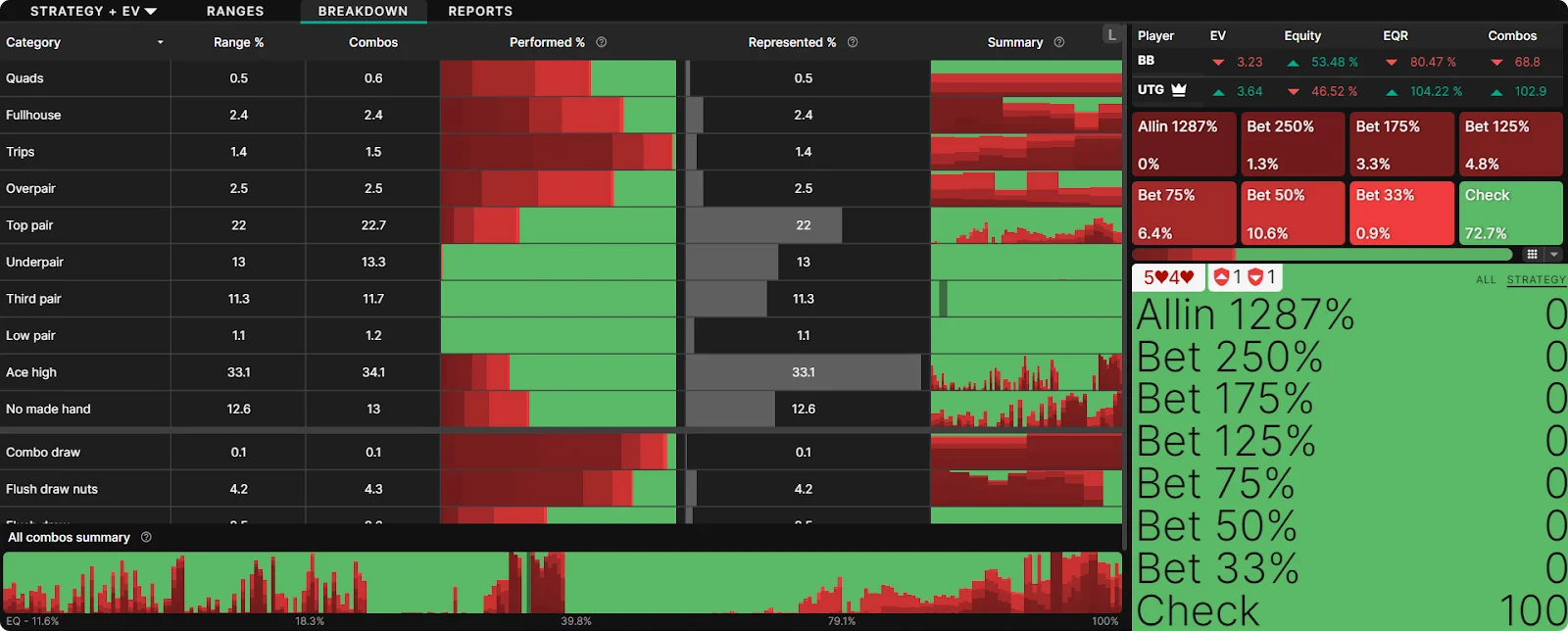Click the L badge at table corner

1111,34
